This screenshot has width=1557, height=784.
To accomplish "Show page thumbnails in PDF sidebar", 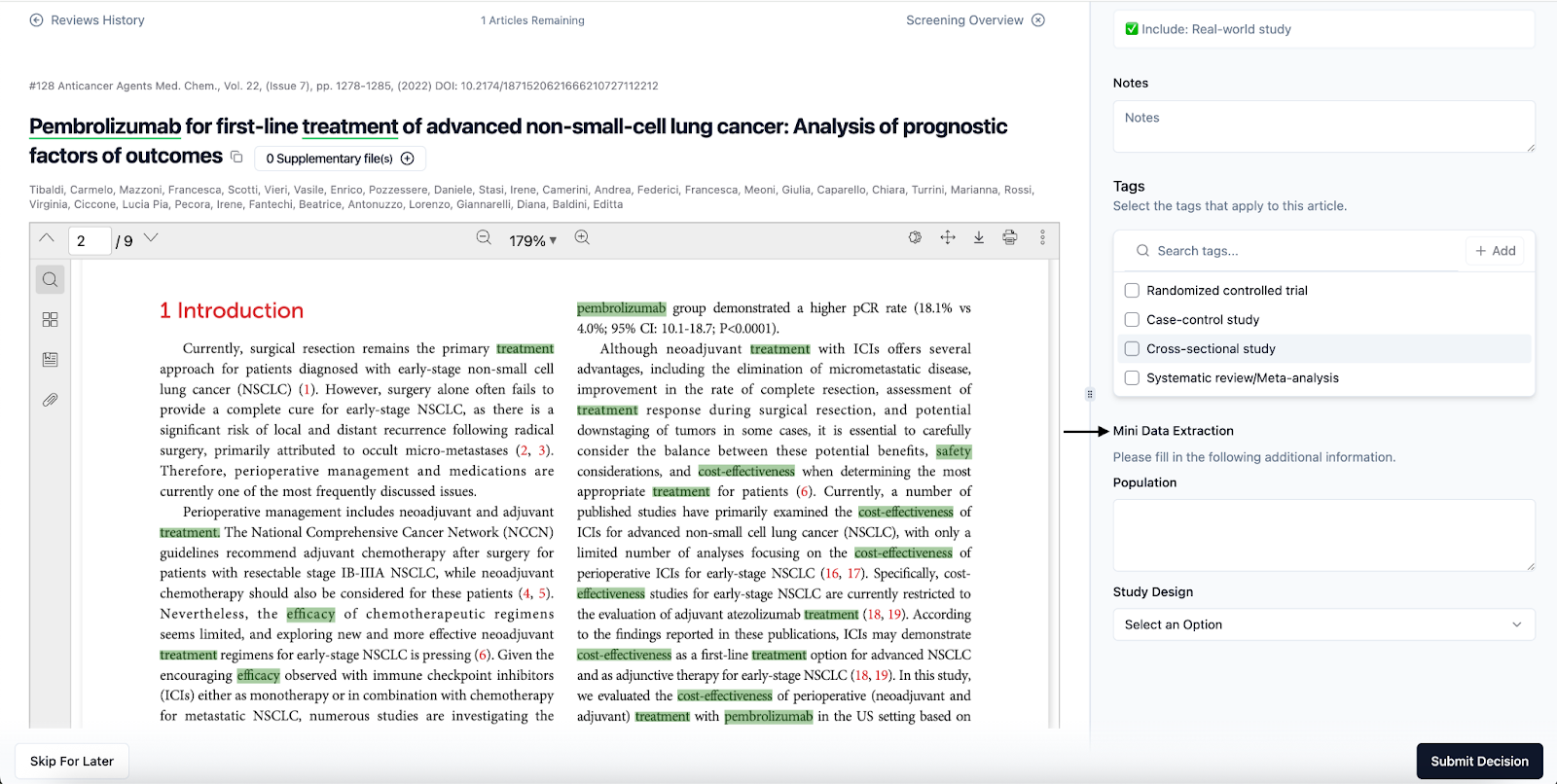I will coord(51,320).
